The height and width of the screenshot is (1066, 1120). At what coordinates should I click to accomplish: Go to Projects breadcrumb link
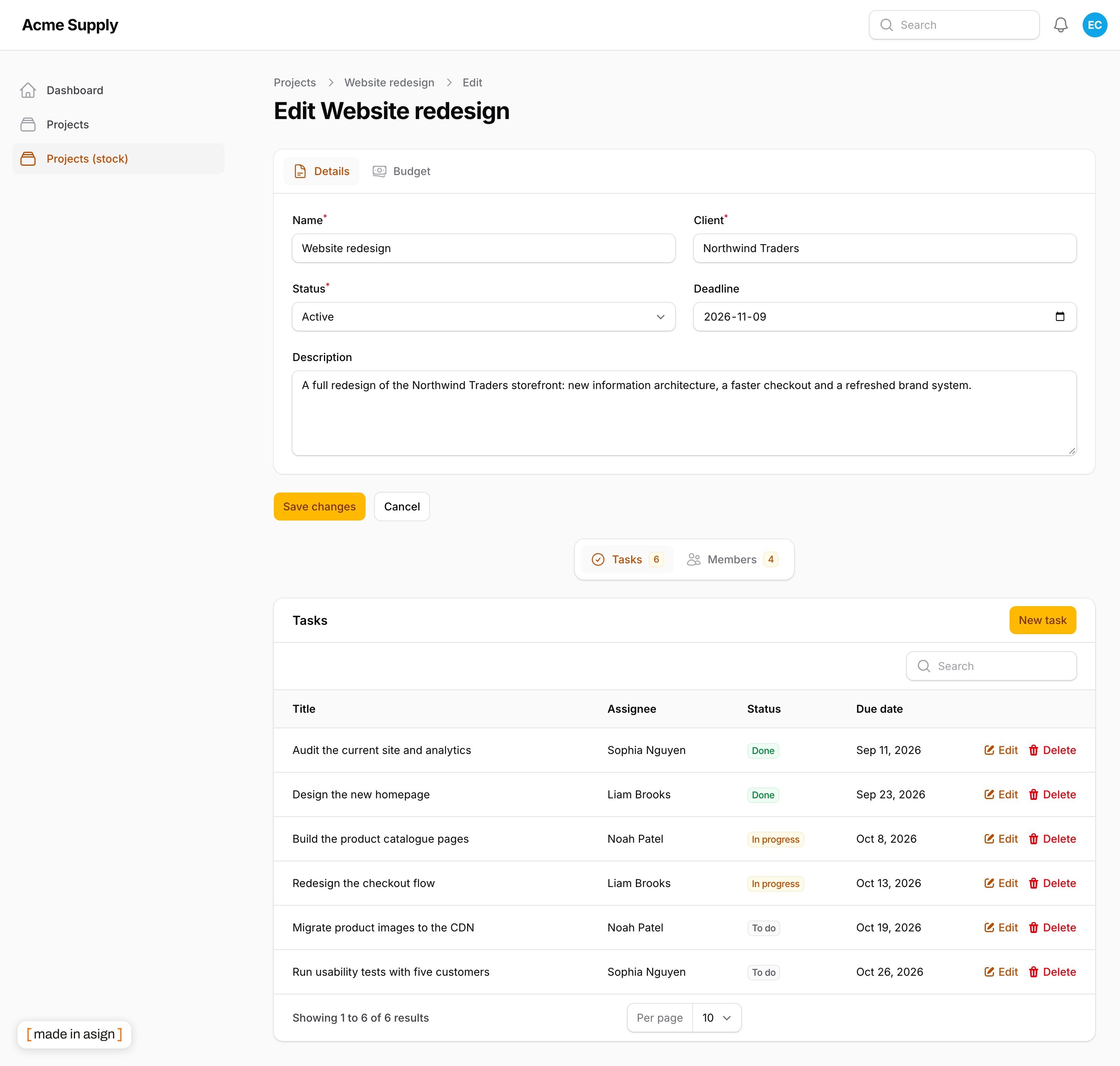(x=295, y=82)
